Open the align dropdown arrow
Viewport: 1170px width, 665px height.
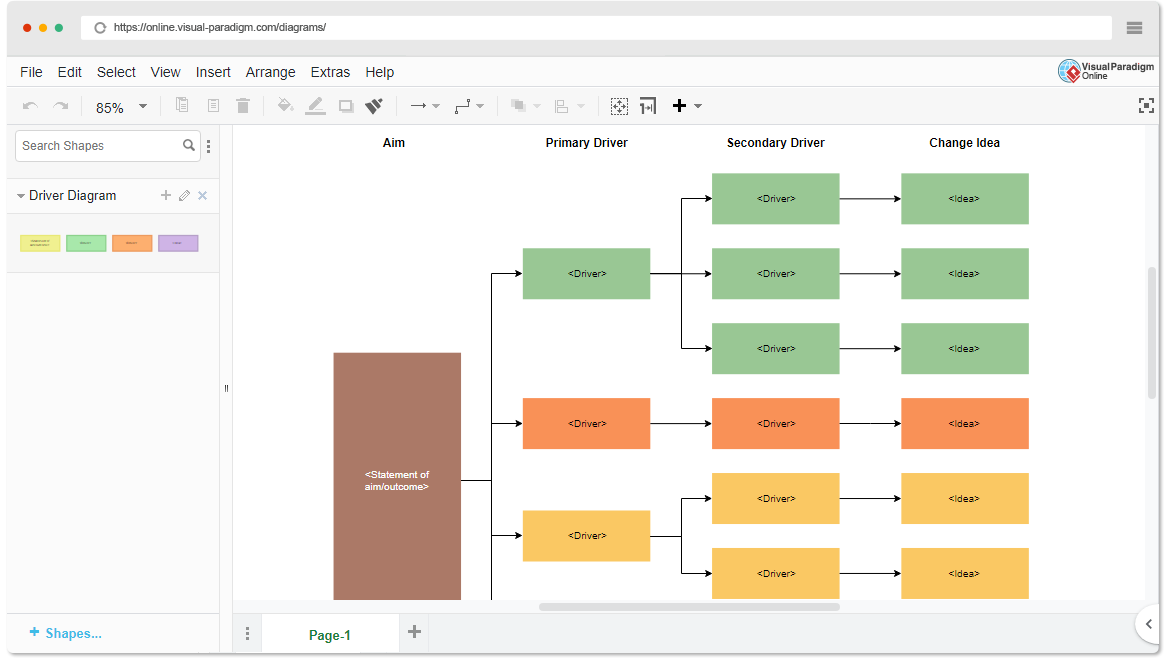[x=581, y=106]
